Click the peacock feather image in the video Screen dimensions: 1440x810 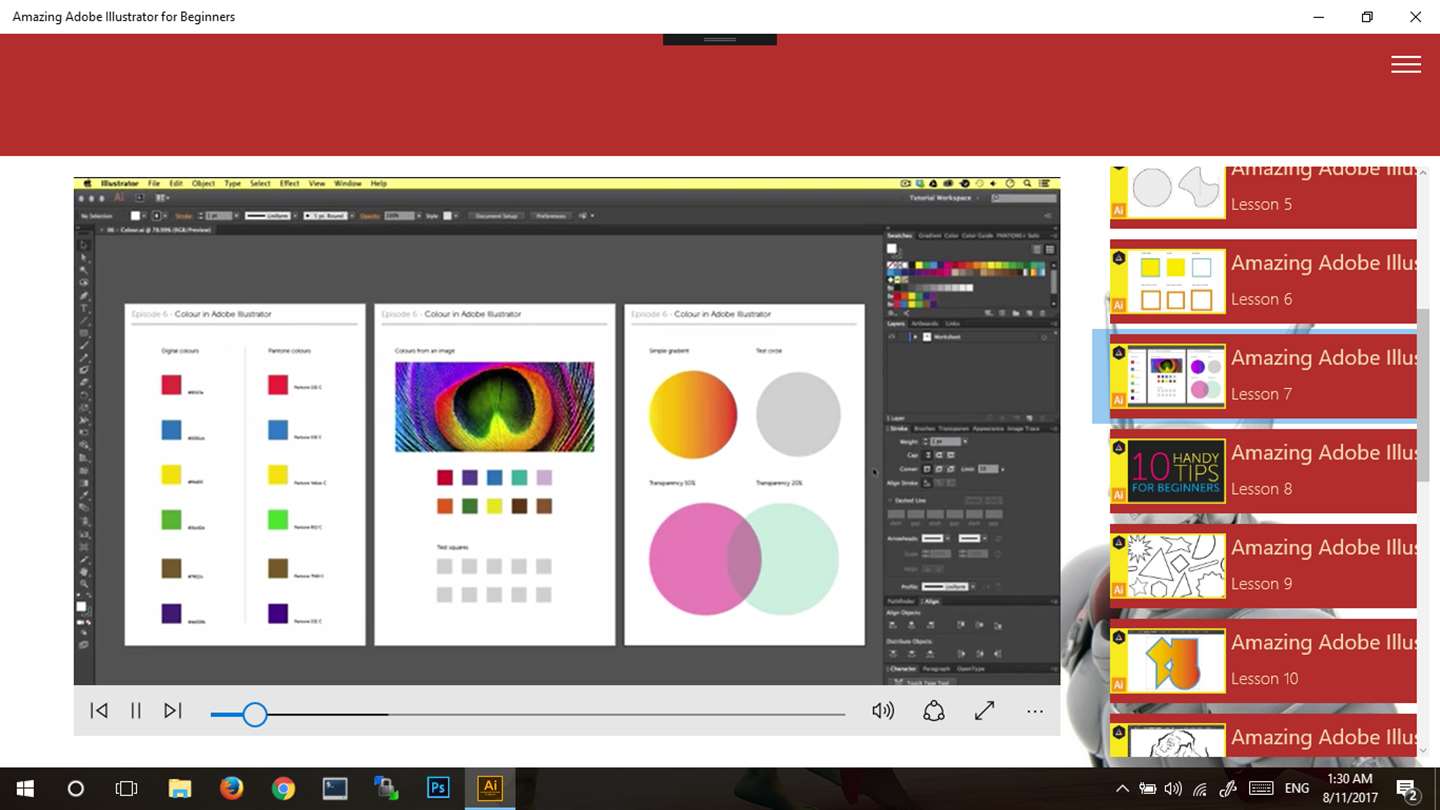click(494, 407)
